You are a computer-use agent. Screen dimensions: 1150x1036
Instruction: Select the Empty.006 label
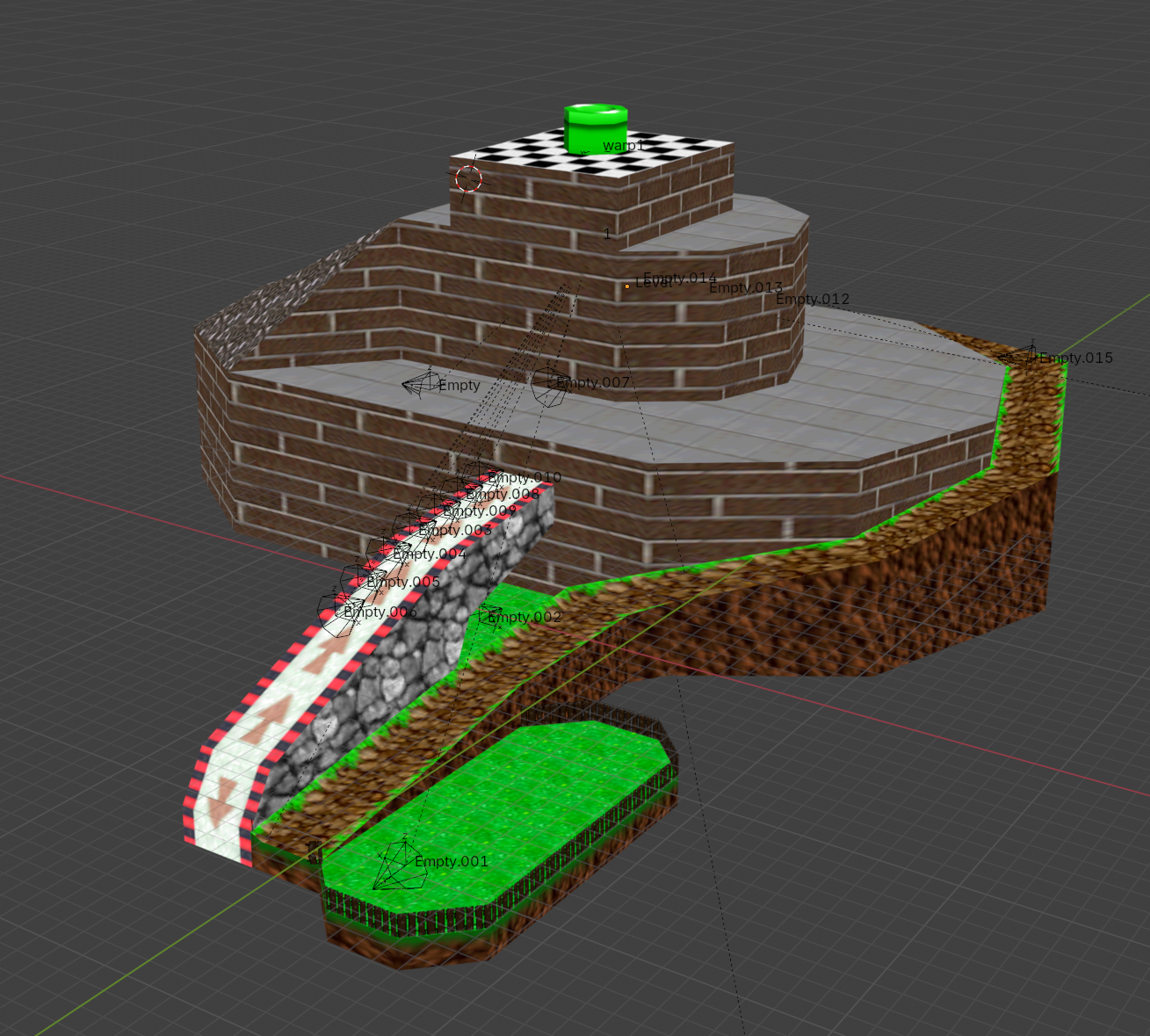[x=380, y=612]
